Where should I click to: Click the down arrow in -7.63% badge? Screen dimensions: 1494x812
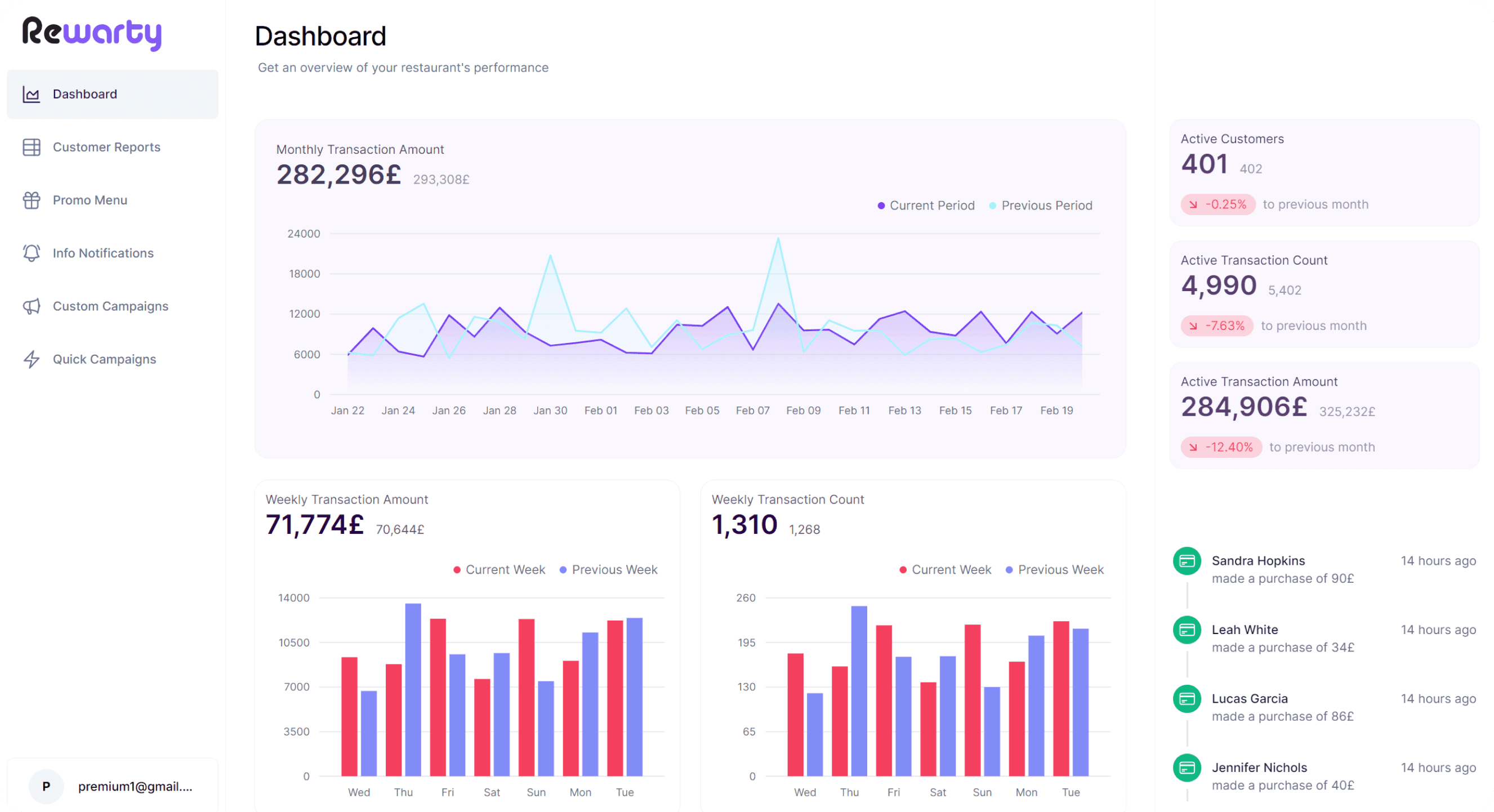(x=1193, y=326)
